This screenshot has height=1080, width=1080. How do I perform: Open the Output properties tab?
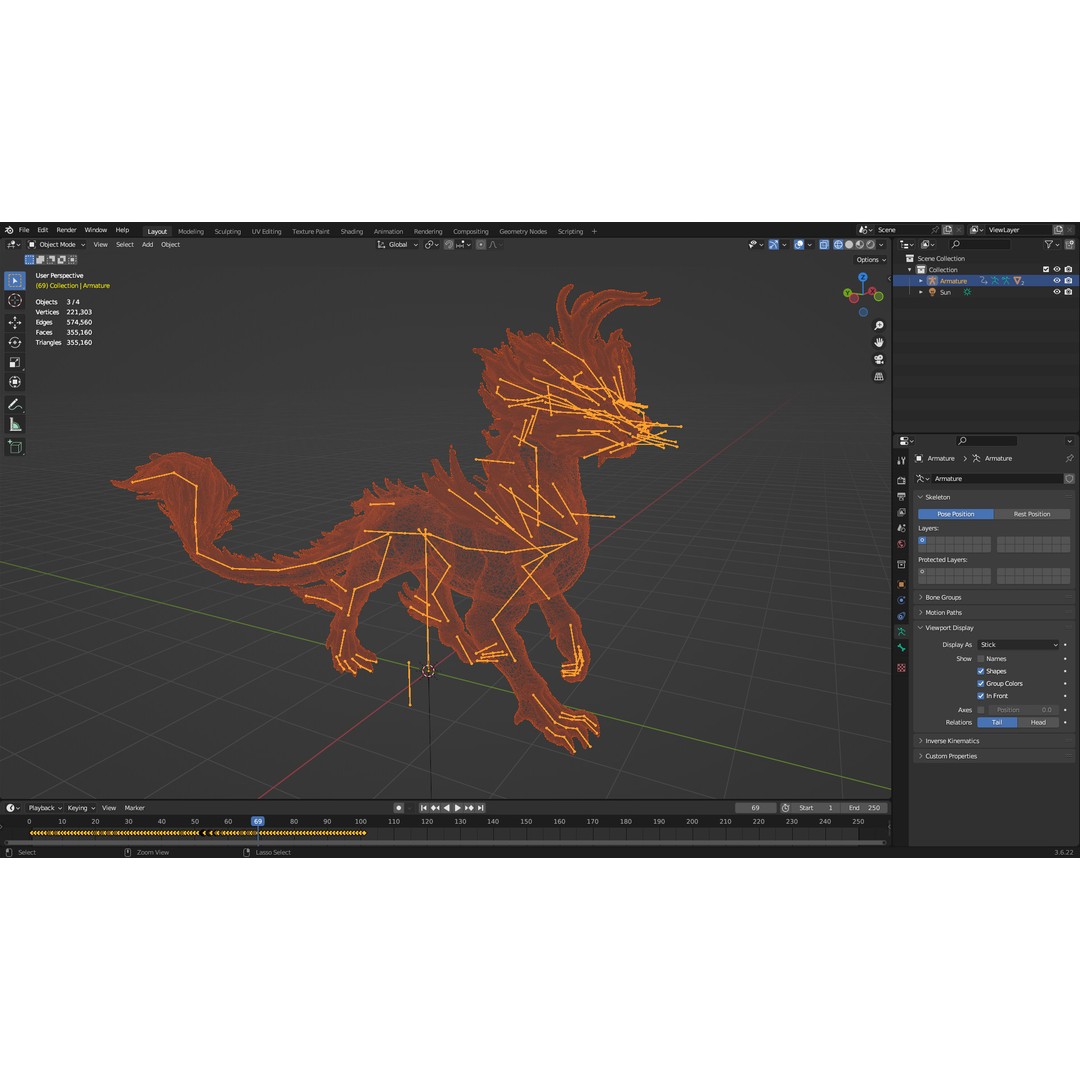tap(901, 496)
